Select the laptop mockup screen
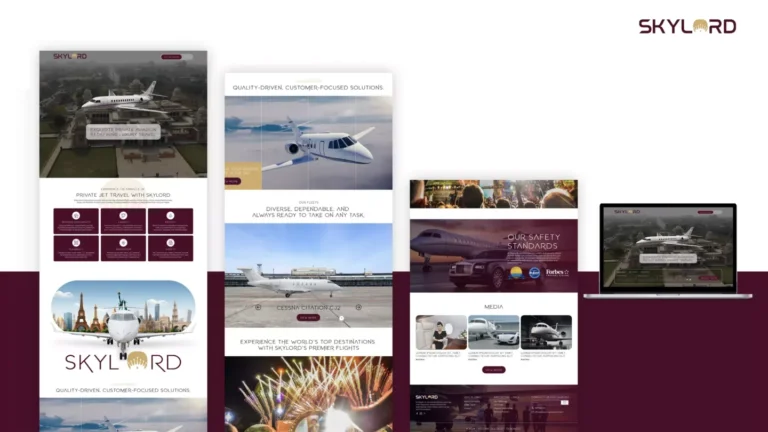 [x=668, y=248]
